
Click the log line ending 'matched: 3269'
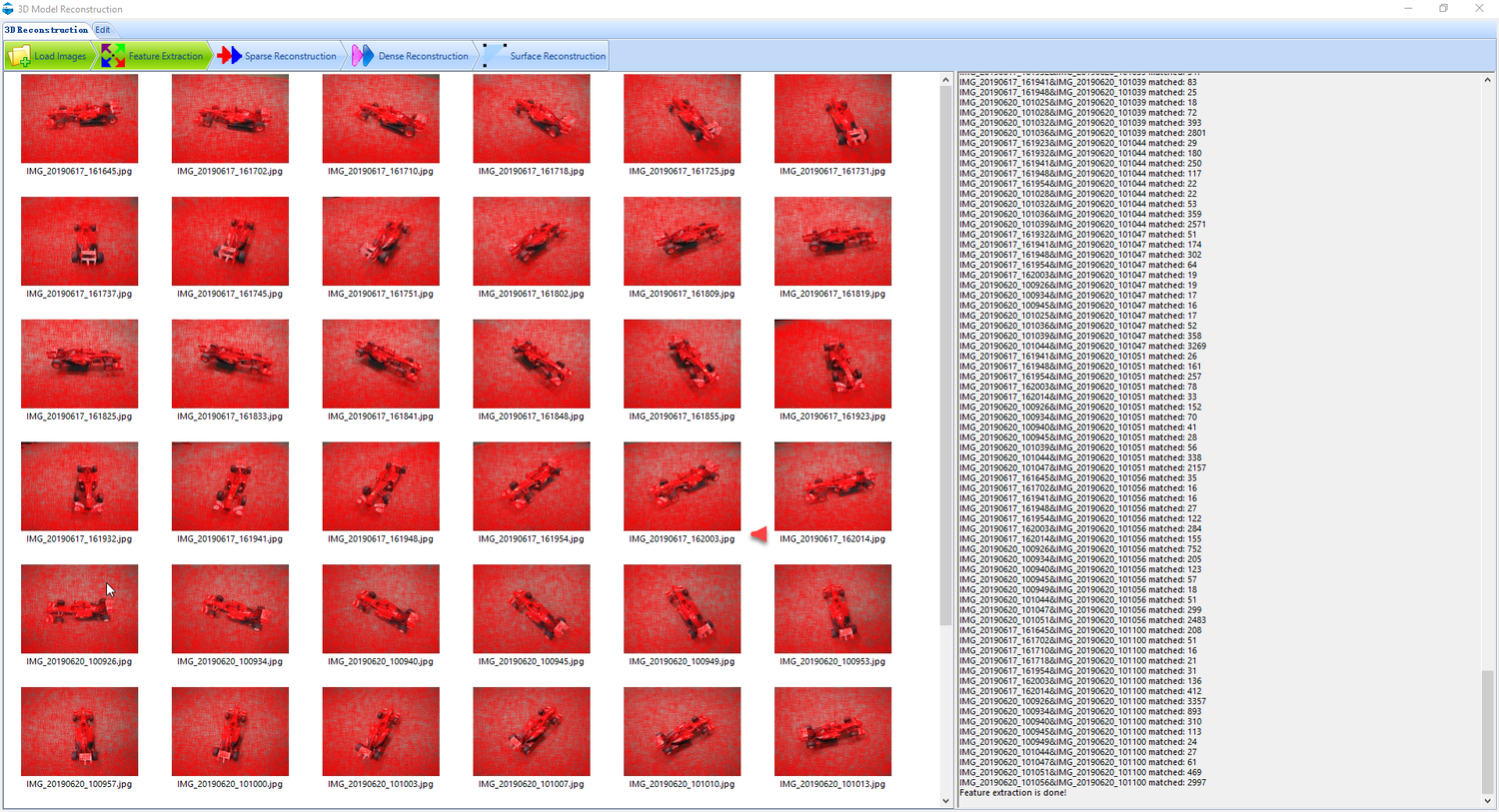(1082, 347)
